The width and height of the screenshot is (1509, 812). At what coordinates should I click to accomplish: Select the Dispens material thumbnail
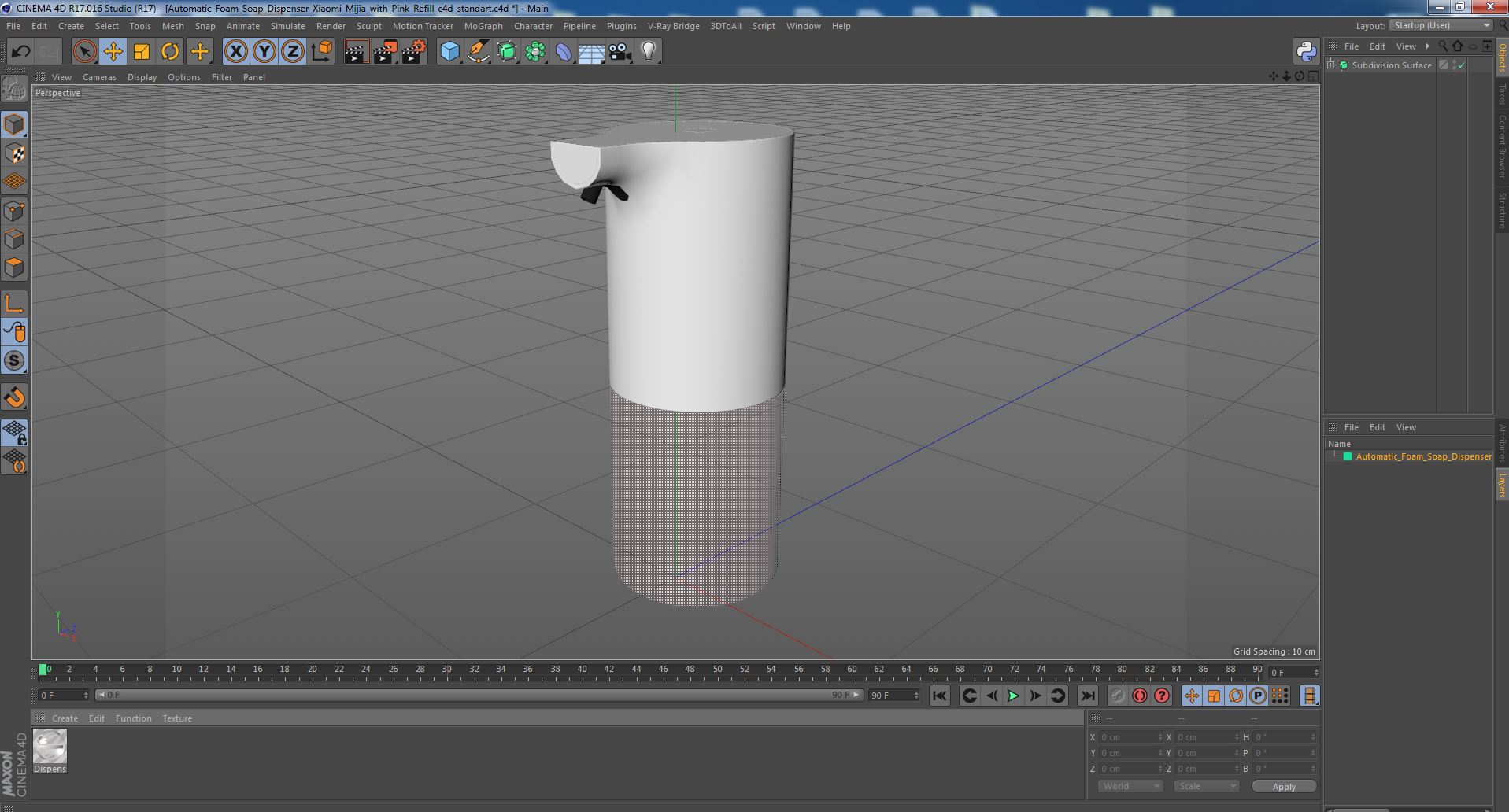click(50, 747)
